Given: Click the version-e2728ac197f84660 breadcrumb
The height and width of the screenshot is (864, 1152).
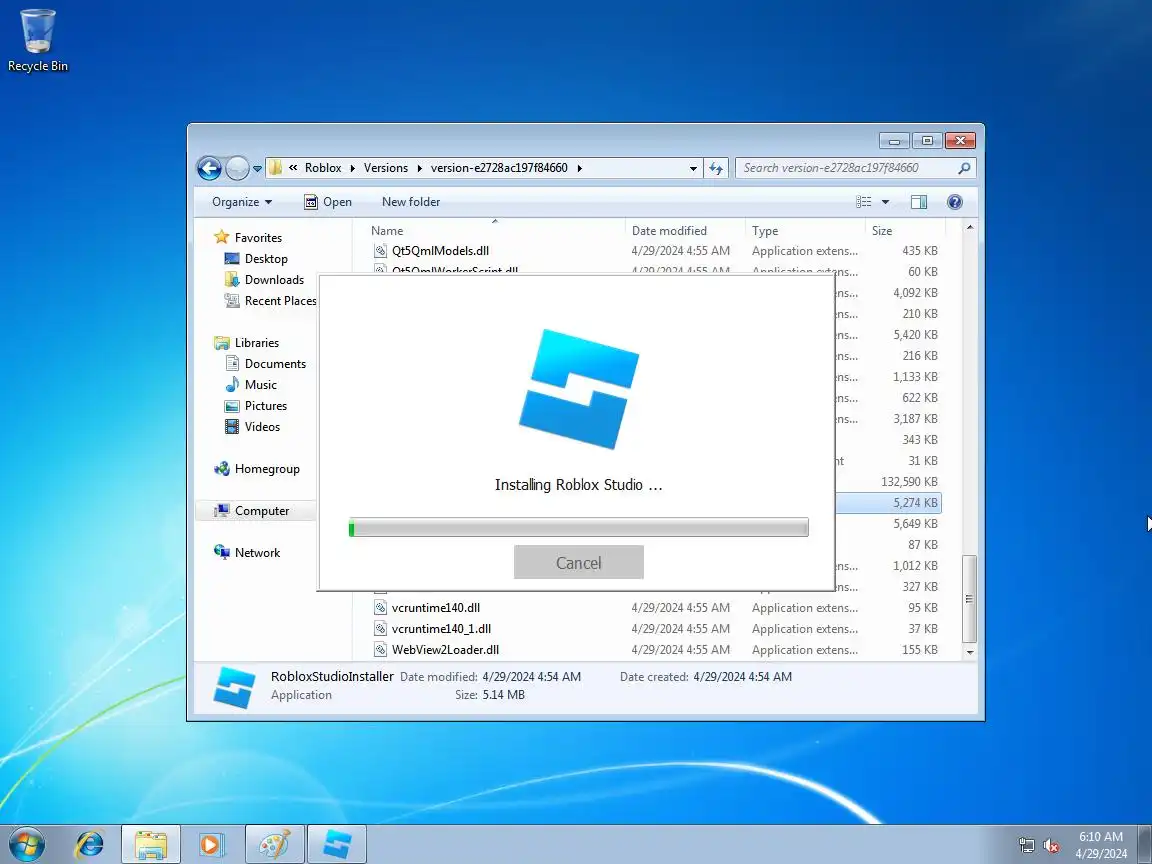Looking at the screenshot, I should pos(499,168).
